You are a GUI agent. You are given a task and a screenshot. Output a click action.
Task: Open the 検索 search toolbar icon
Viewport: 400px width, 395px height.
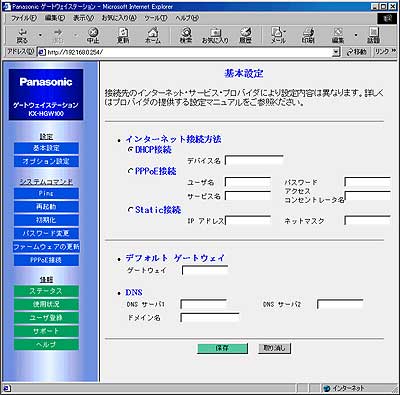[186, 35]
